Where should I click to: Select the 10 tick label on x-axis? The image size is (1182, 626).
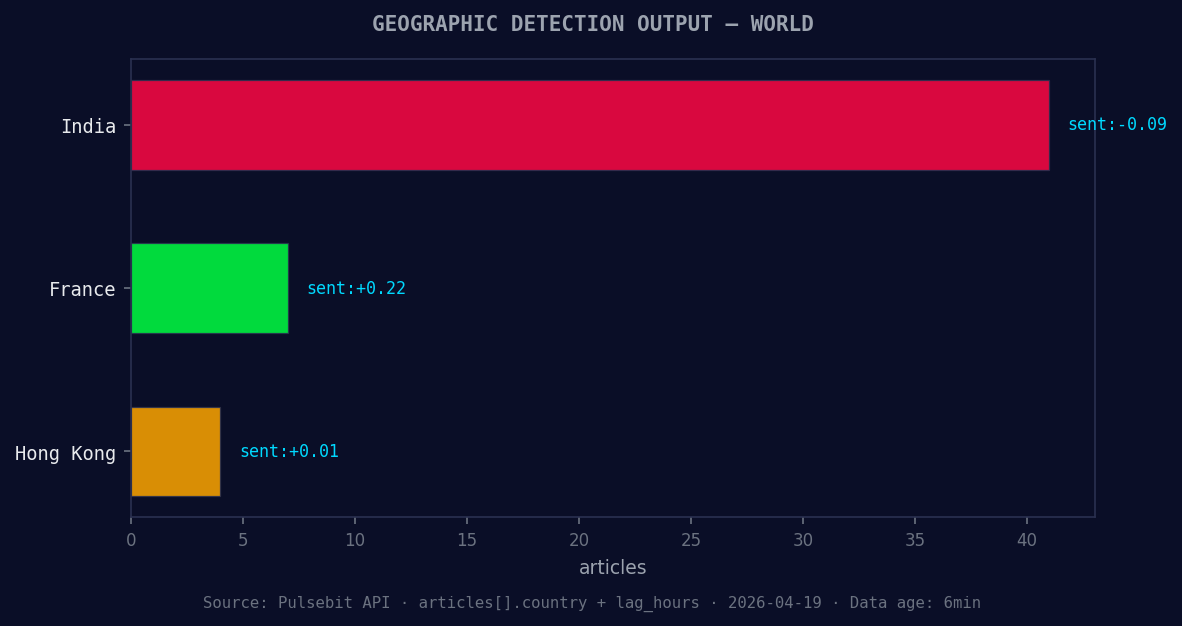(355, 539)
